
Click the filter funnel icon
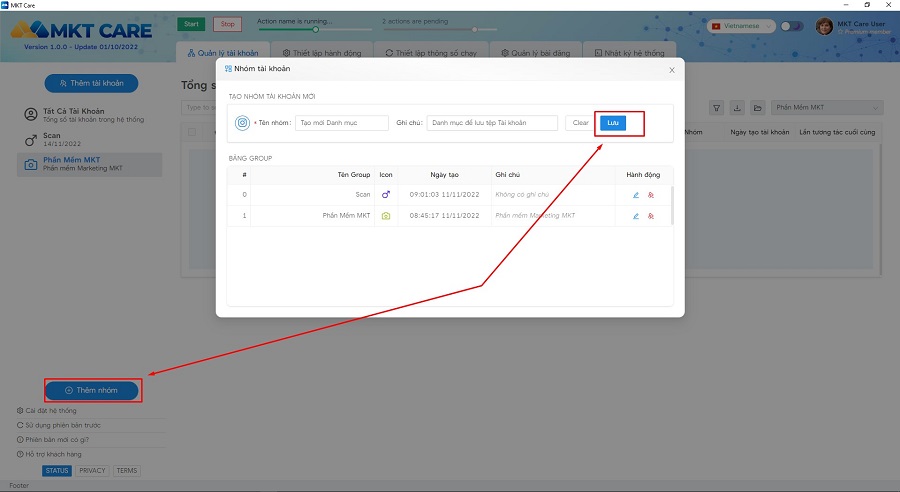pos(717,108)
